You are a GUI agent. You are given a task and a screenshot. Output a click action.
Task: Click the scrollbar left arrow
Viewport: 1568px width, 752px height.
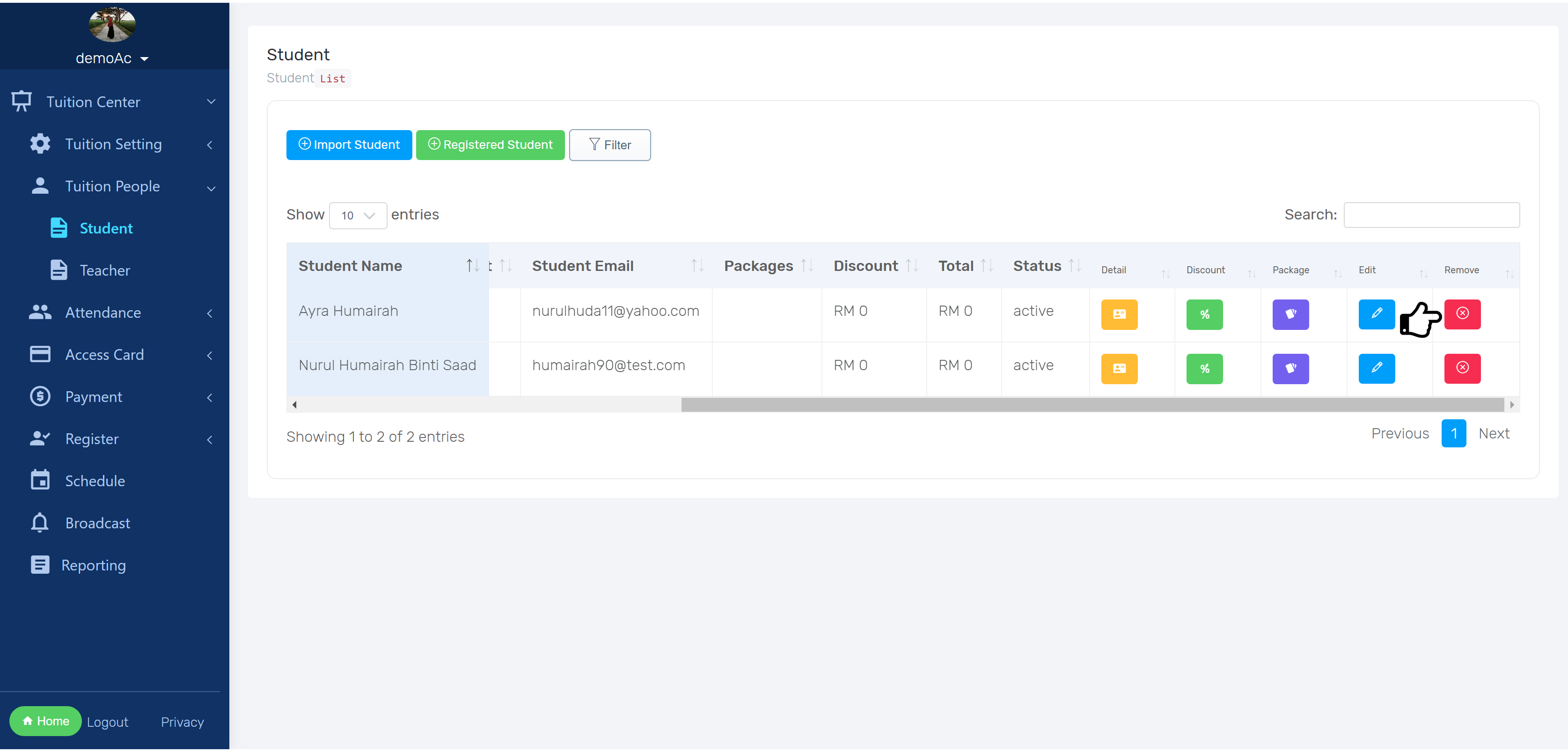click(x=294, y=405)
